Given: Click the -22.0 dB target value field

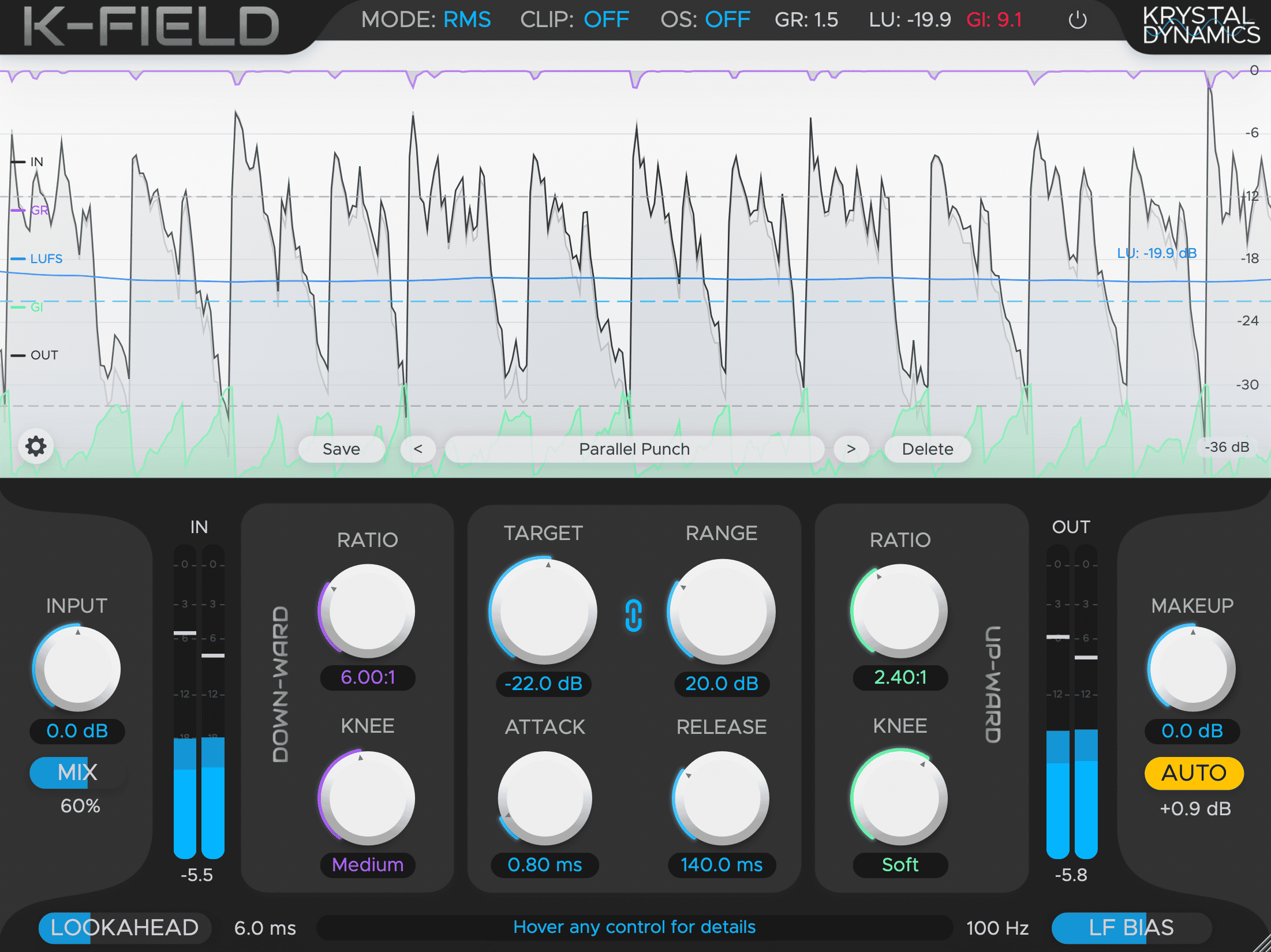Looking at the screenshot, I should click(x=544, y=684).
